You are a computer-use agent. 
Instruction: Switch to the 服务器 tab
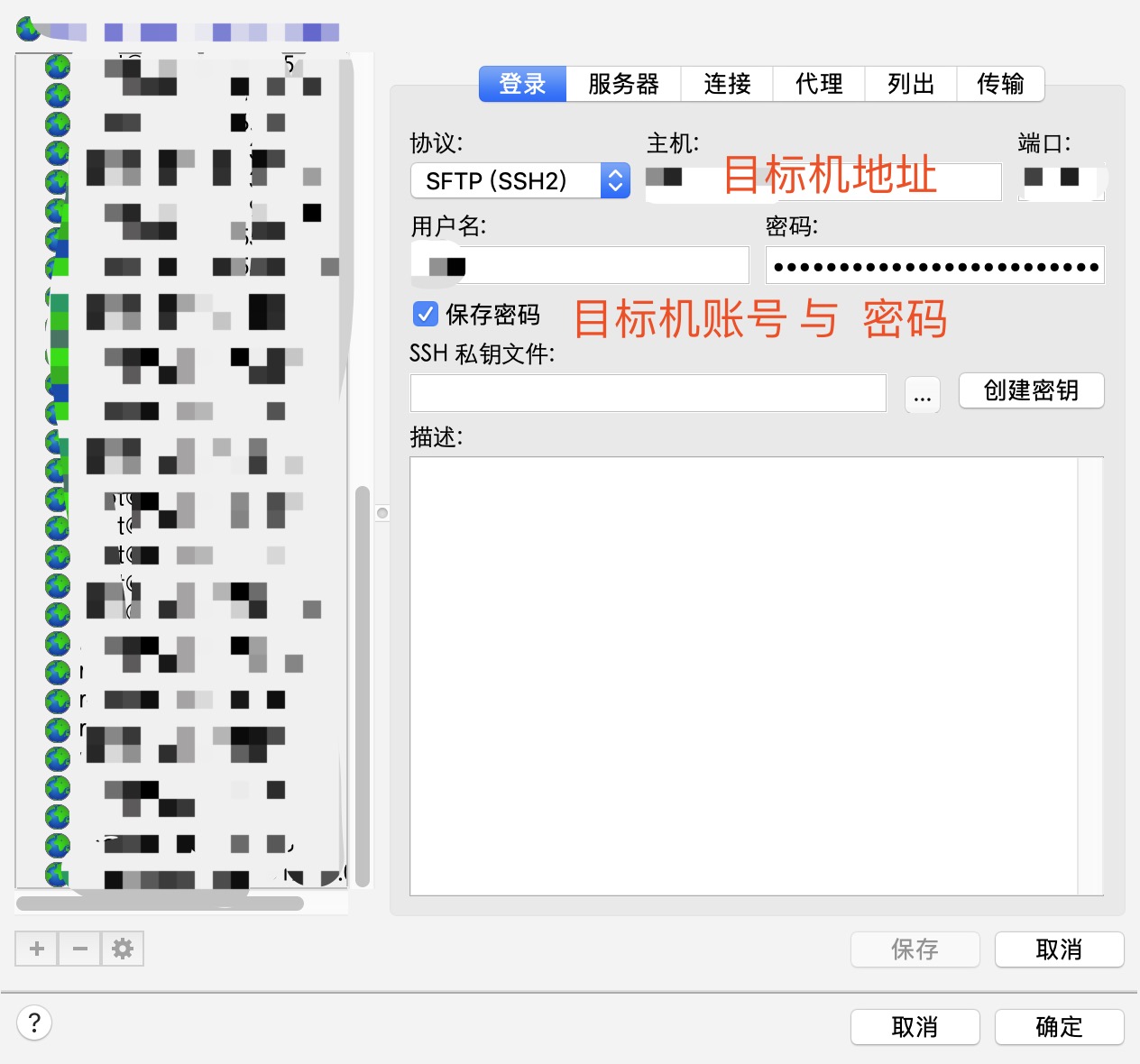tap(623, 84)
